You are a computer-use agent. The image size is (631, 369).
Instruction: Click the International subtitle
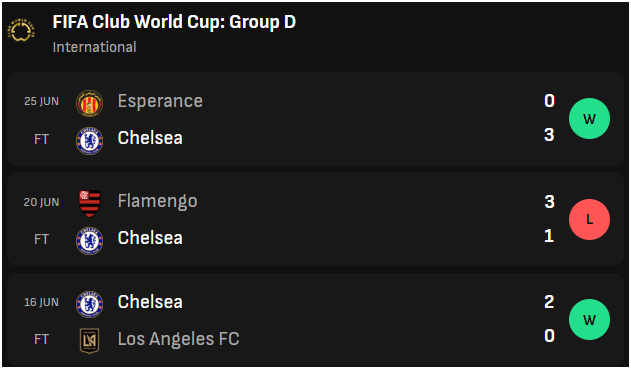click(95, 47)
